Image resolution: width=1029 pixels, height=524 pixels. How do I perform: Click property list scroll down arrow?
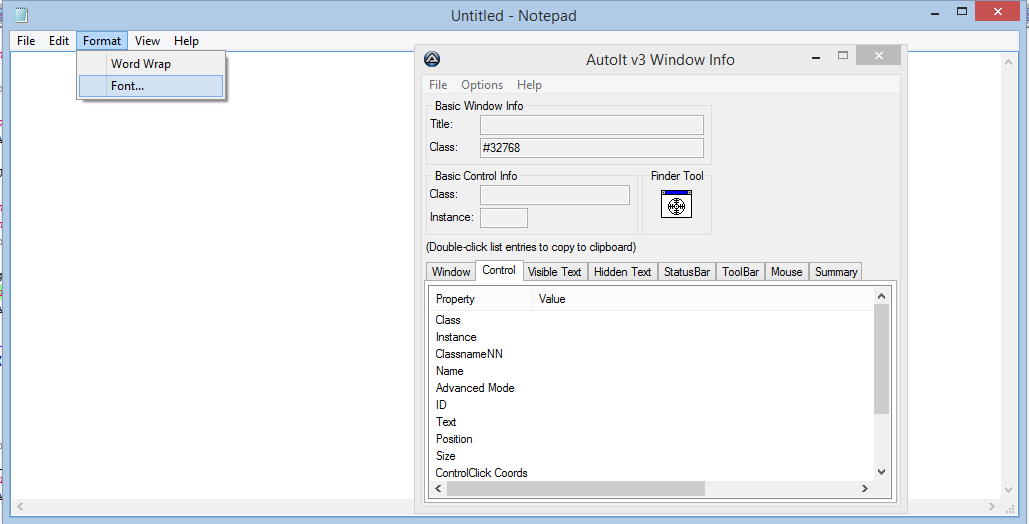881,471
